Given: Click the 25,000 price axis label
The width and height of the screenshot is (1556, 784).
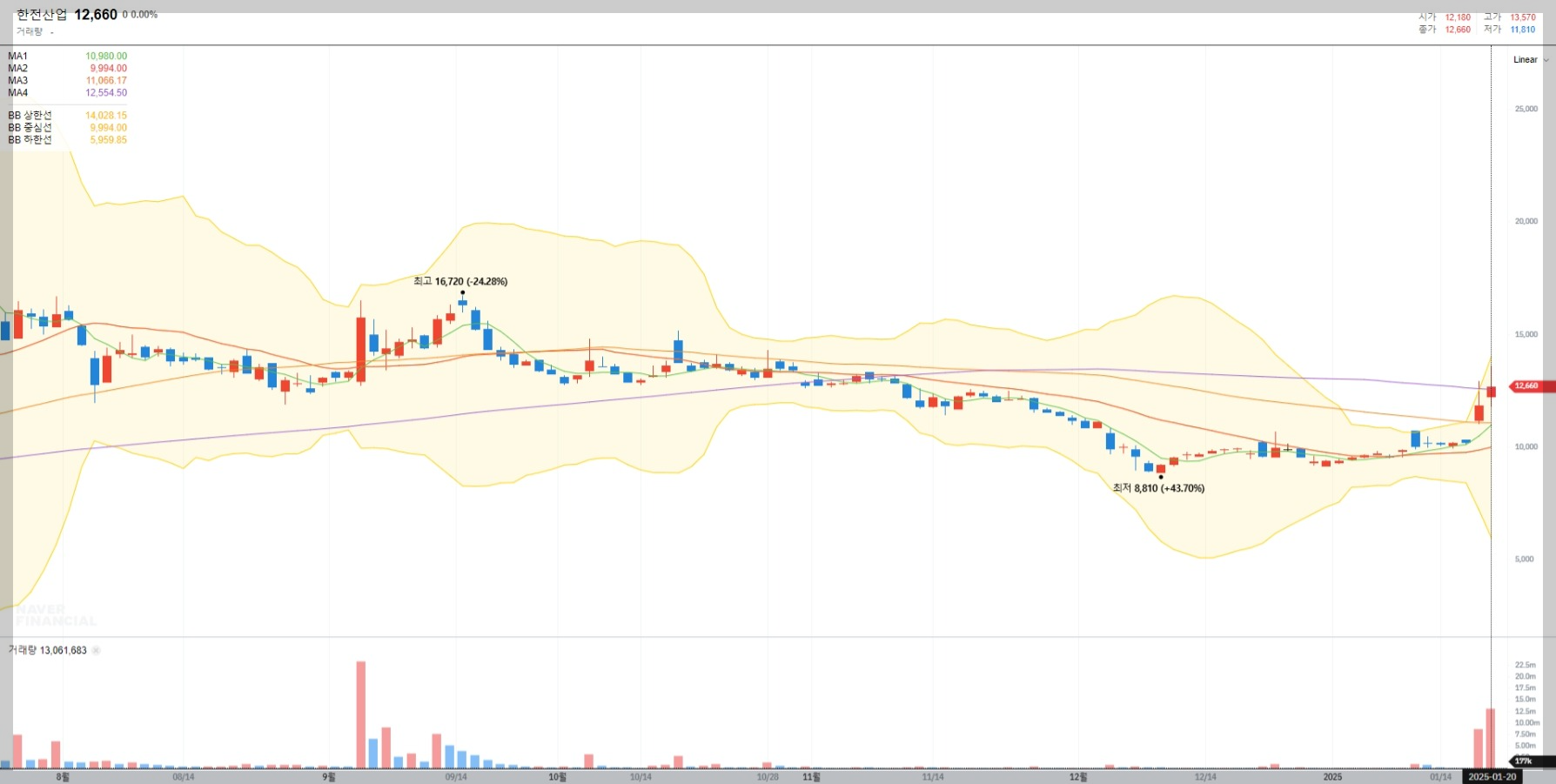Looking at the screenshot, I should click(1526, 109).
